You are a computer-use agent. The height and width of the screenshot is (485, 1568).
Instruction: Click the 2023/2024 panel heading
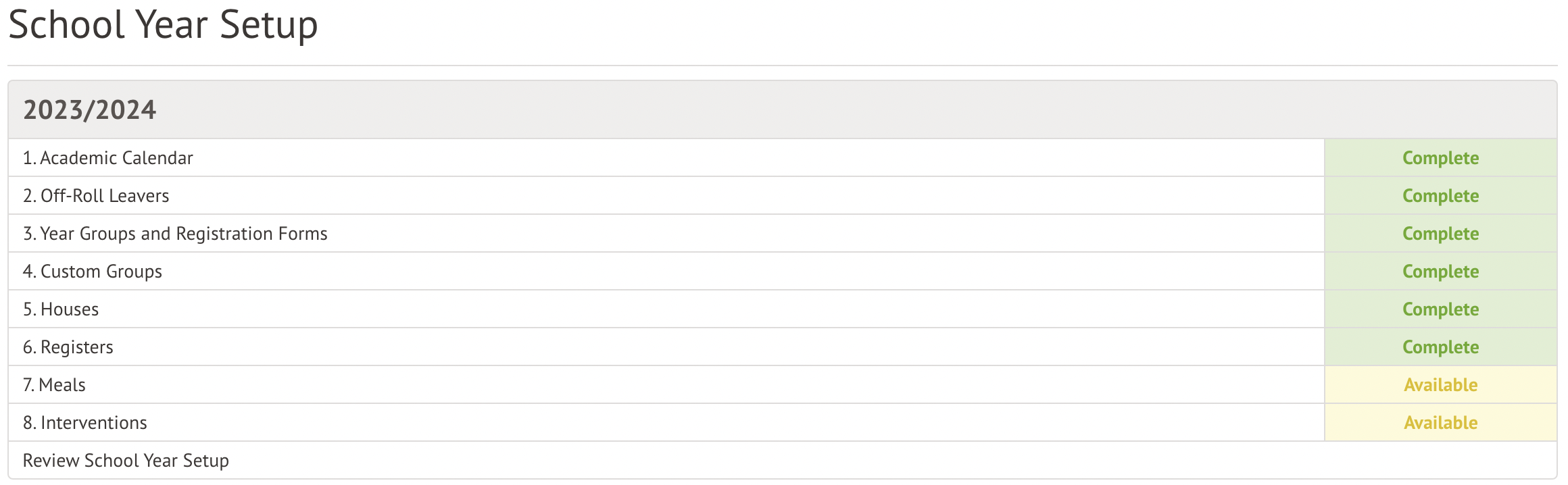click(90, 110)
